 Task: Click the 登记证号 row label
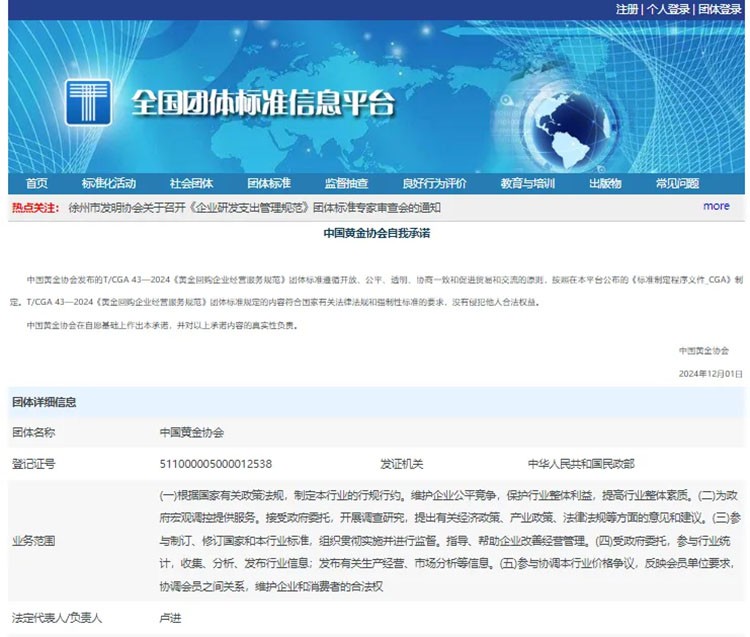(x=33, y=463)
